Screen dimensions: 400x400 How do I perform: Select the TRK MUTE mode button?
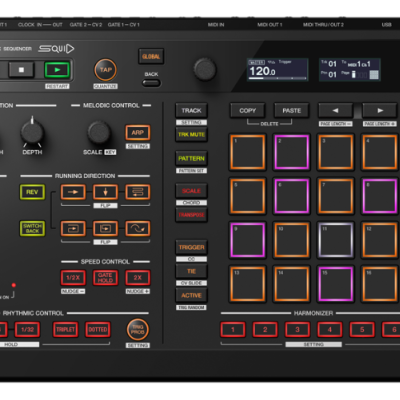point(191,134)
